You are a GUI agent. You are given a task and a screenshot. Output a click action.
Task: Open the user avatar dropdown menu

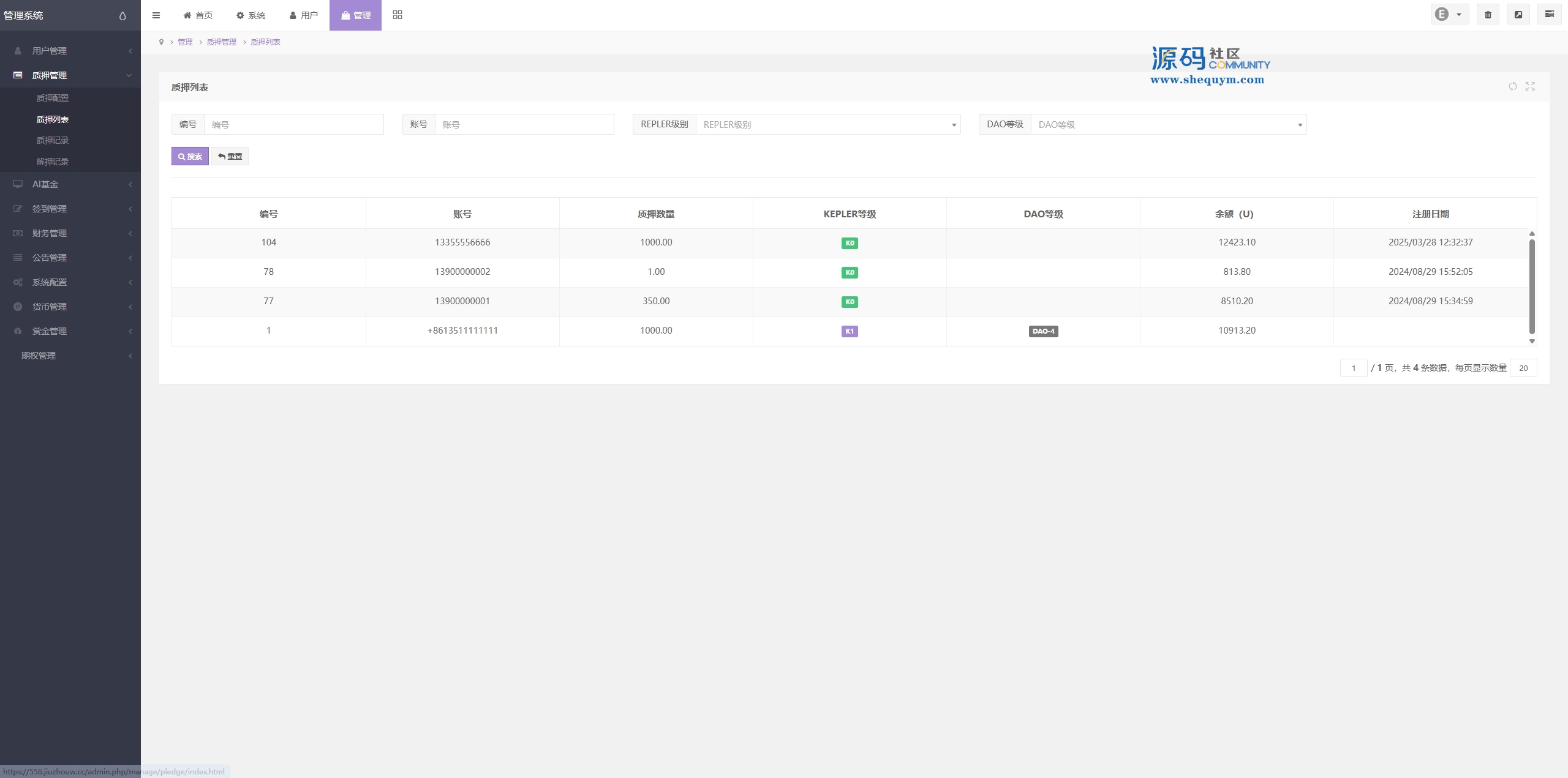(x=1449, y=15)
